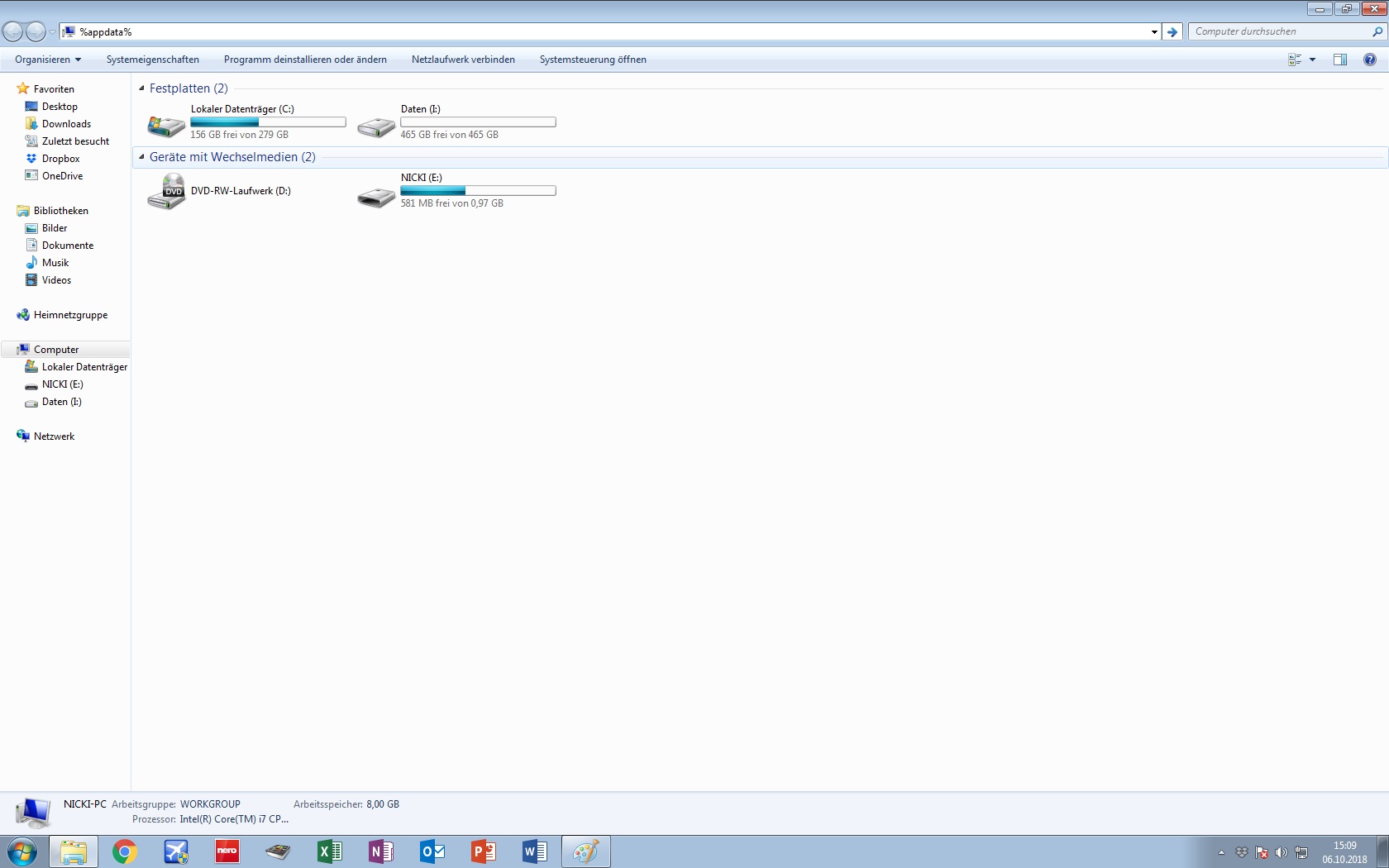The image size is (1389, 868).
Task: Open the DVD-RW-Laufwerk (D:) drive
Action: [x=166, y=192]
